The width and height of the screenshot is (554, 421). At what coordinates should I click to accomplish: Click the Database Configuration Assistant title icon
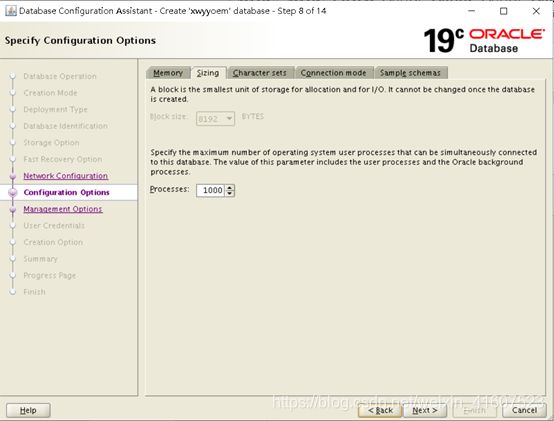11,11
